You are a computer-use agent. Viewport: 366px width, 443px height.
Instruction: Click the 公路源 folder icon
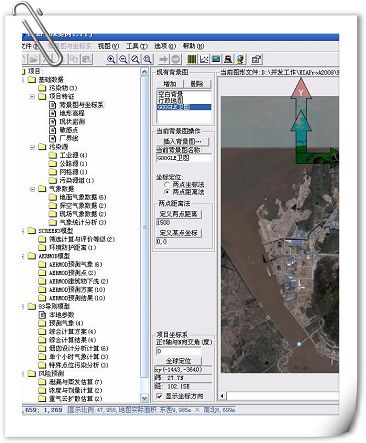(53, 163)
